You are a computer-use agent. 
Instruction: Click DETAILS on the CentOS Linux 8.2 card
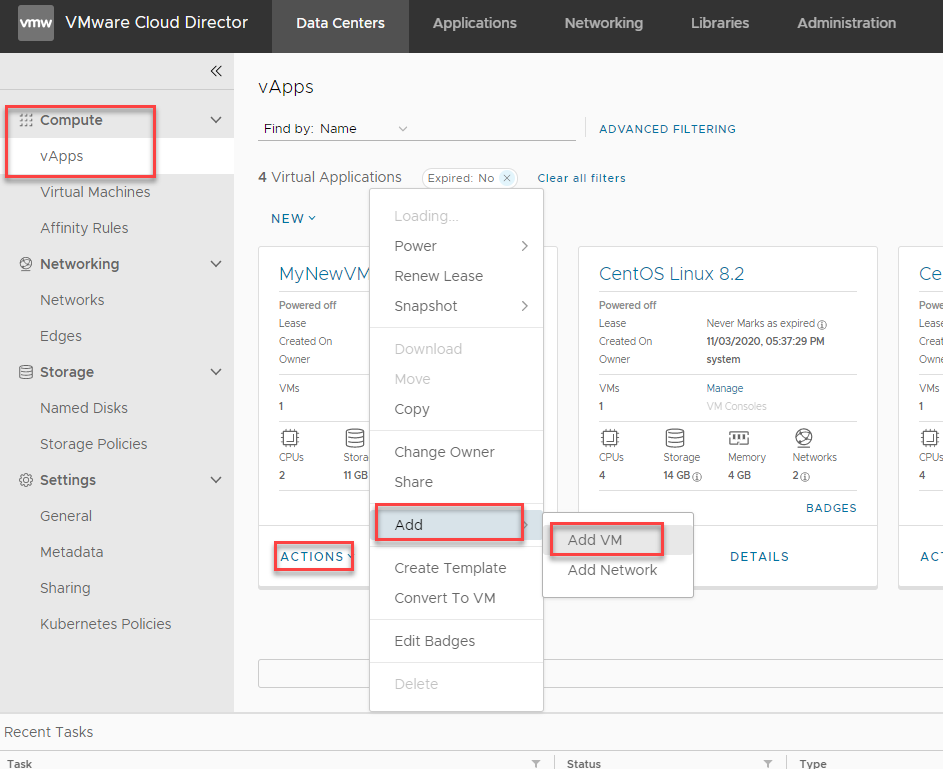click(759, 557)
